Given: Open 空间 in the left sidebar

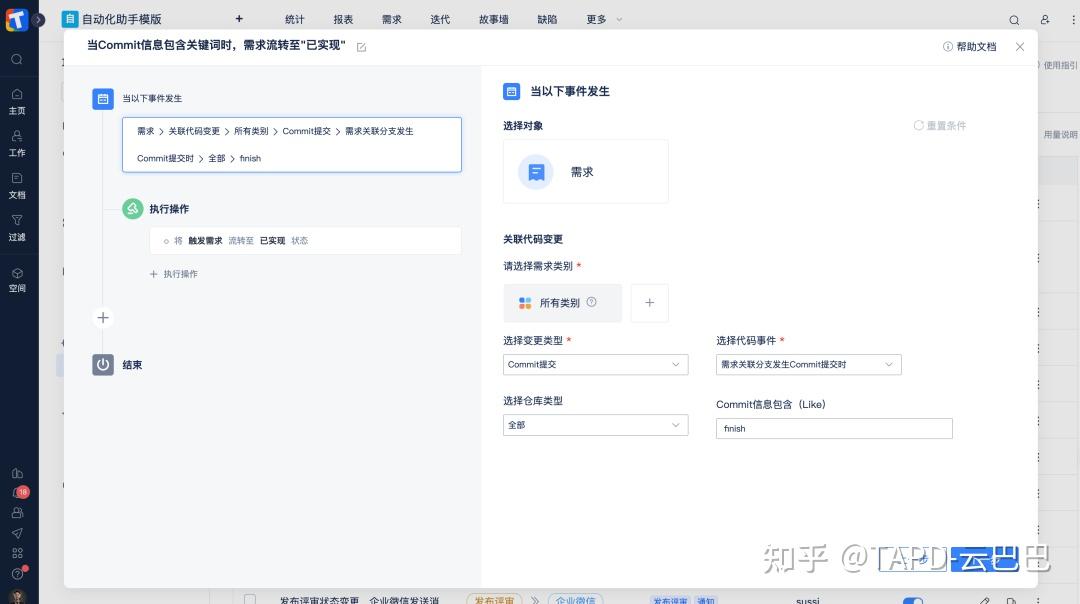Looking at the screenshot, I should coord(16,281).
